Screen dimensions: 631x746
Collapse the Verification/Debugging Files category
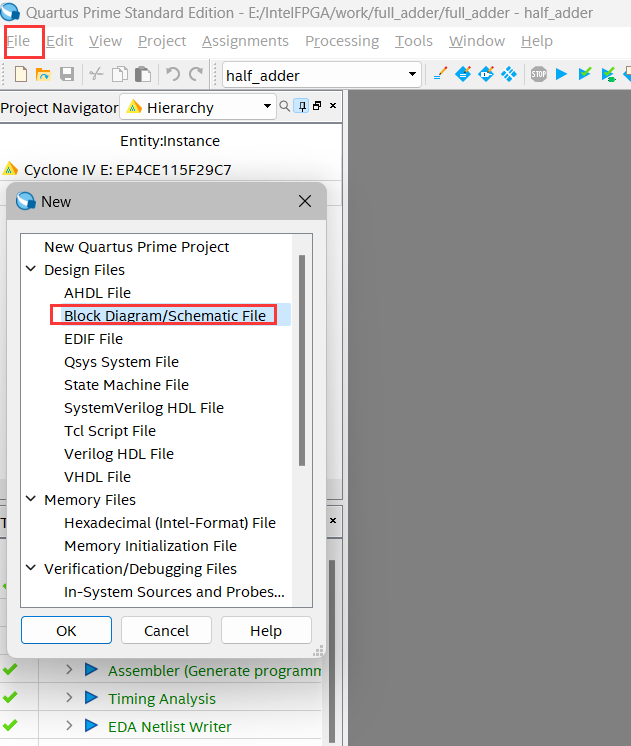[31, 568]
